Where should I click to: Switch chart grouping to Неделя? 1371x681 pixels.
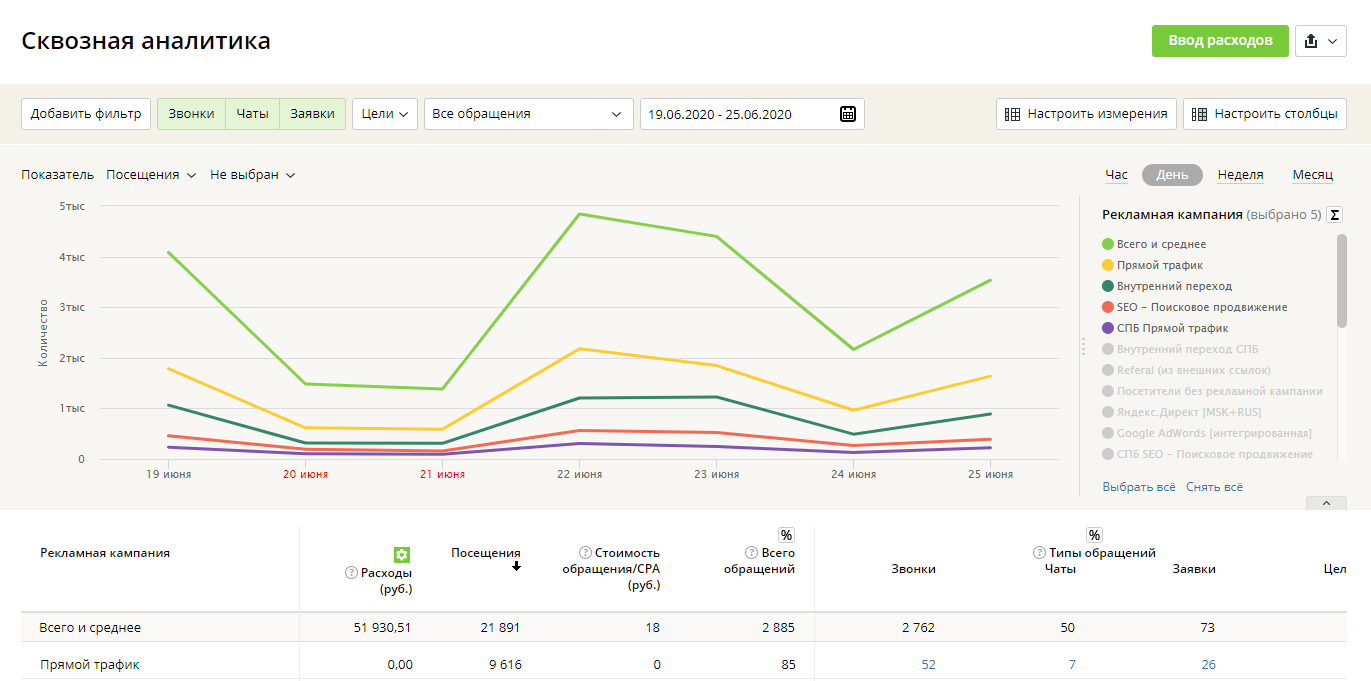coord(1240,175)
